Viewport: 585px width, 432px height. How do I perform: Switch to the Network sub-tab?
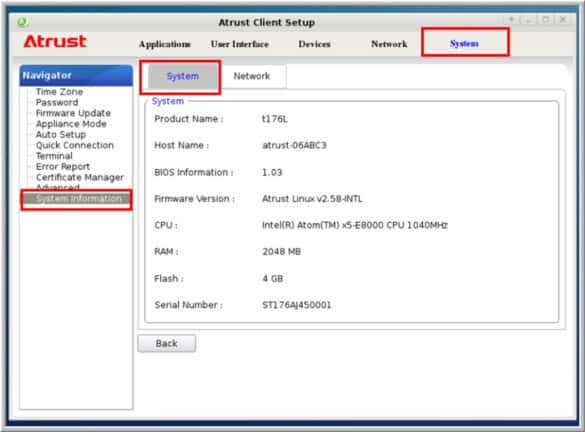[252, 76]
